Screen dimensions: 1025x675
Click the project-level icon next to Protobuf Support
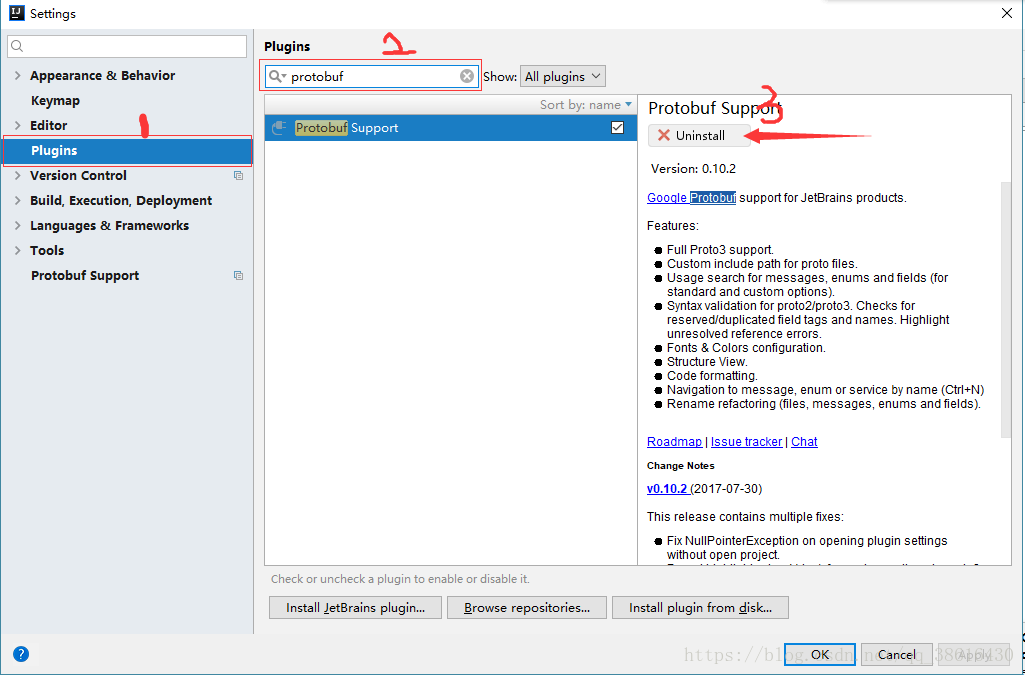point(239,276)
